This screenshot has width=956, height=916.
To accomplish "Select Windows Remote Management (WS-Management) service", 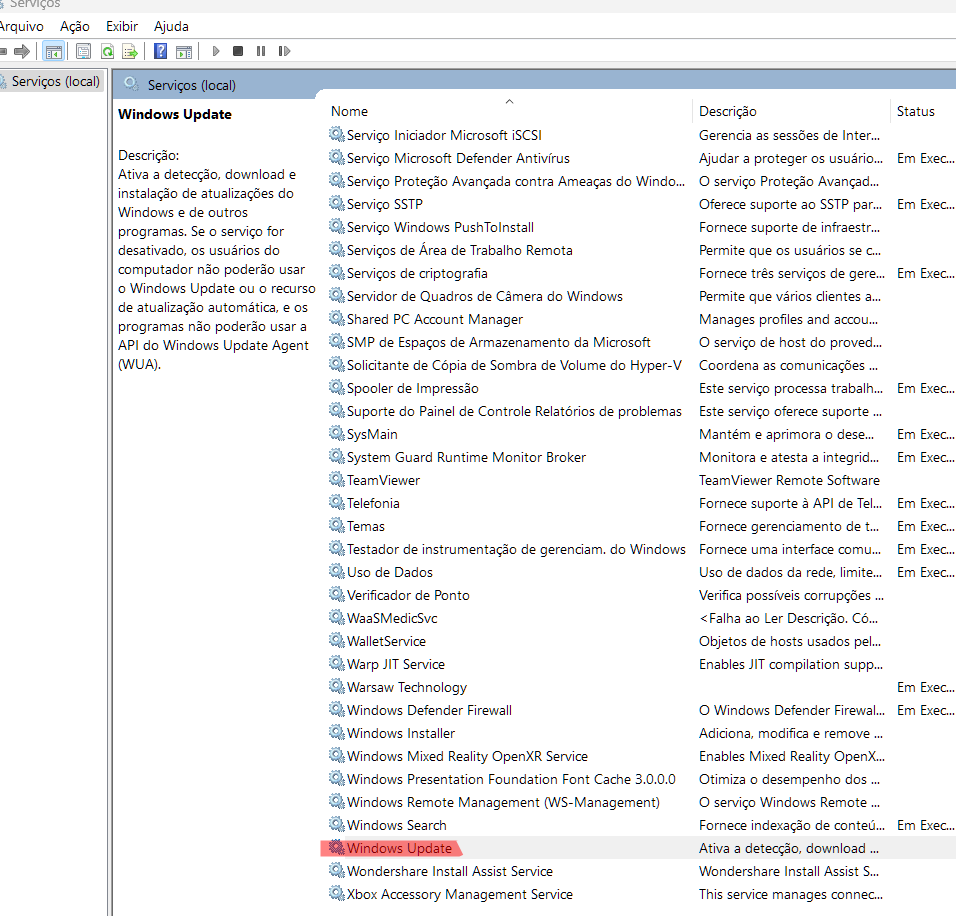I will pyautogui.click(x=503, y=803).
